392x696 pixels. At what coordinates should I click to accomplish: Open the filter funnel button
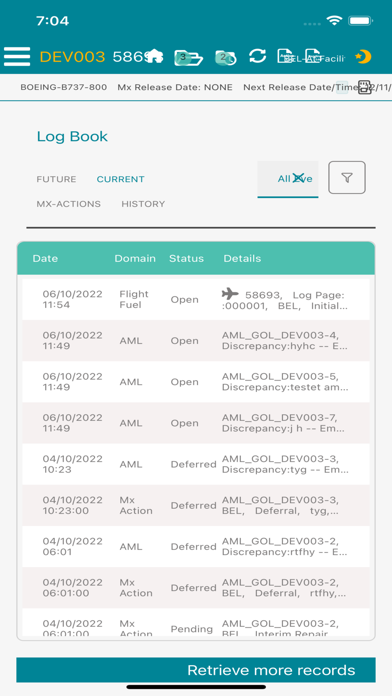tap(347, 178)
